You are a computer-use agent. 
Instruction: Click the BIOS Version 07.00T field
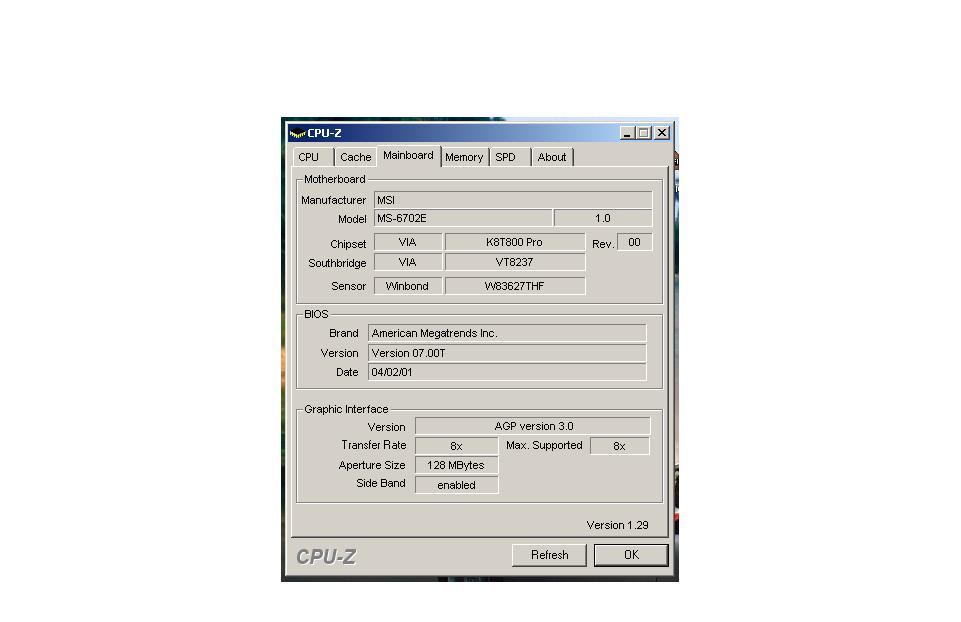click(x=507, y=353)
